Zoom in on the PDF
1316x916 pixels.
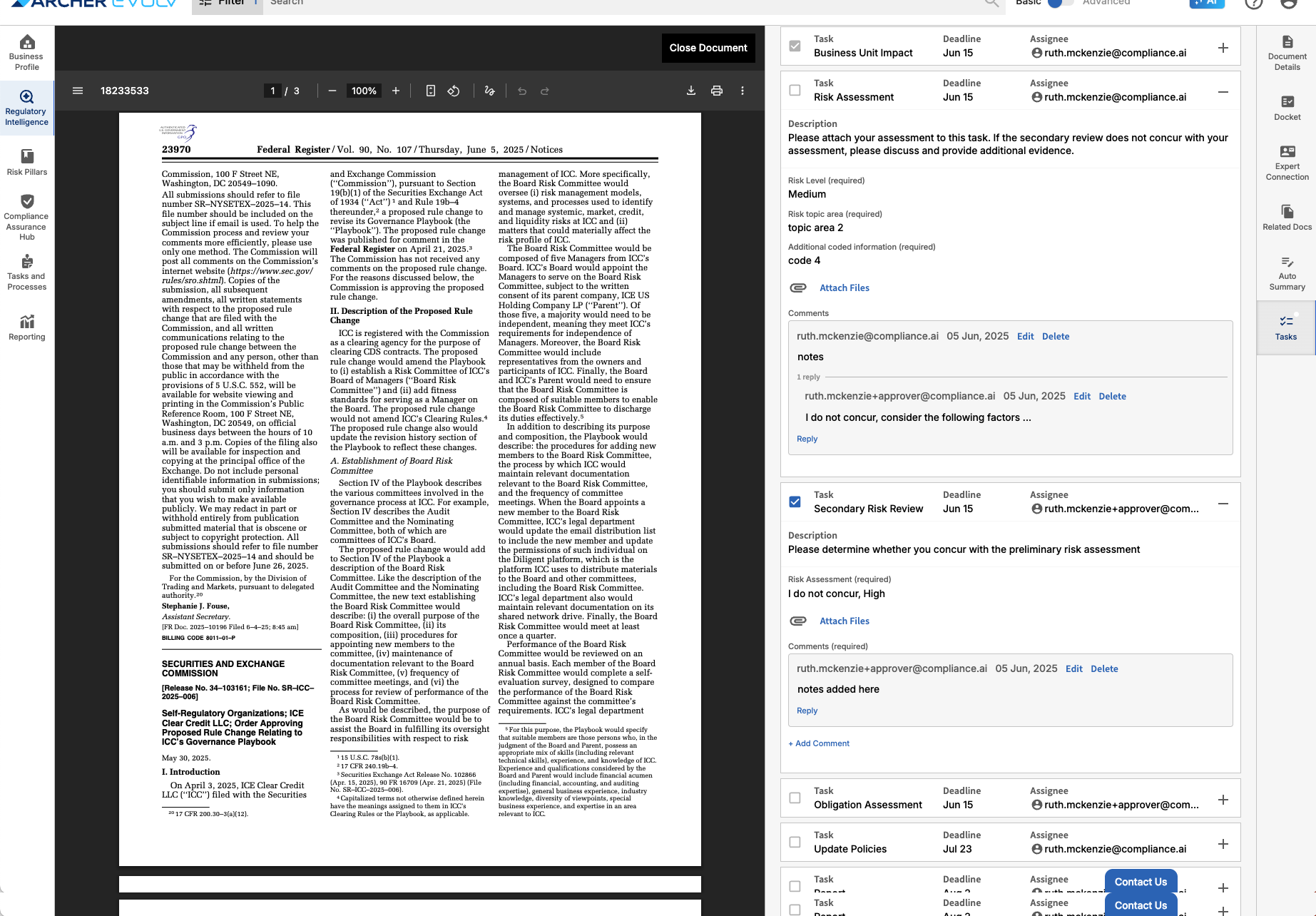pyautogui.click(x=396, y=91)
